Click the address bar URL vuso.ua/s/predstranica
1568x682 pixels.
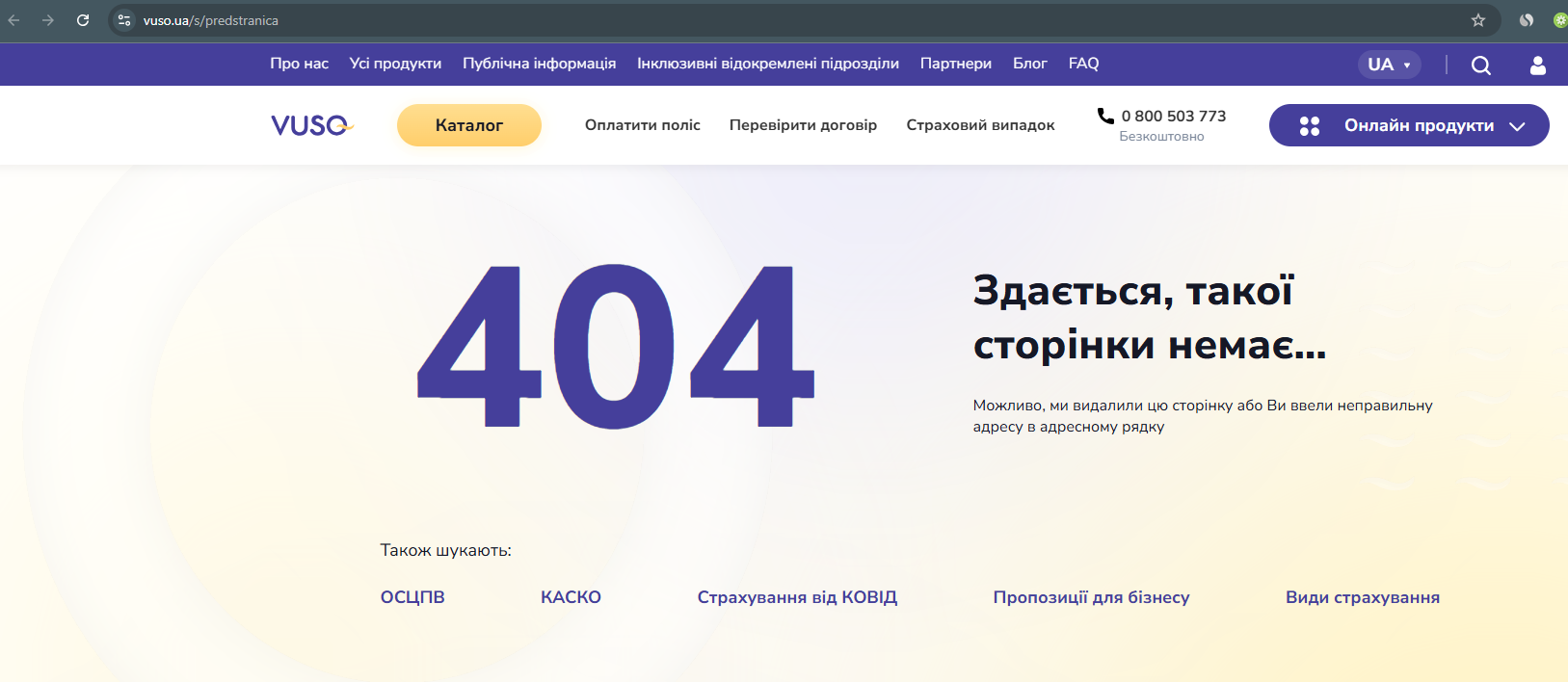coord(211,20)
